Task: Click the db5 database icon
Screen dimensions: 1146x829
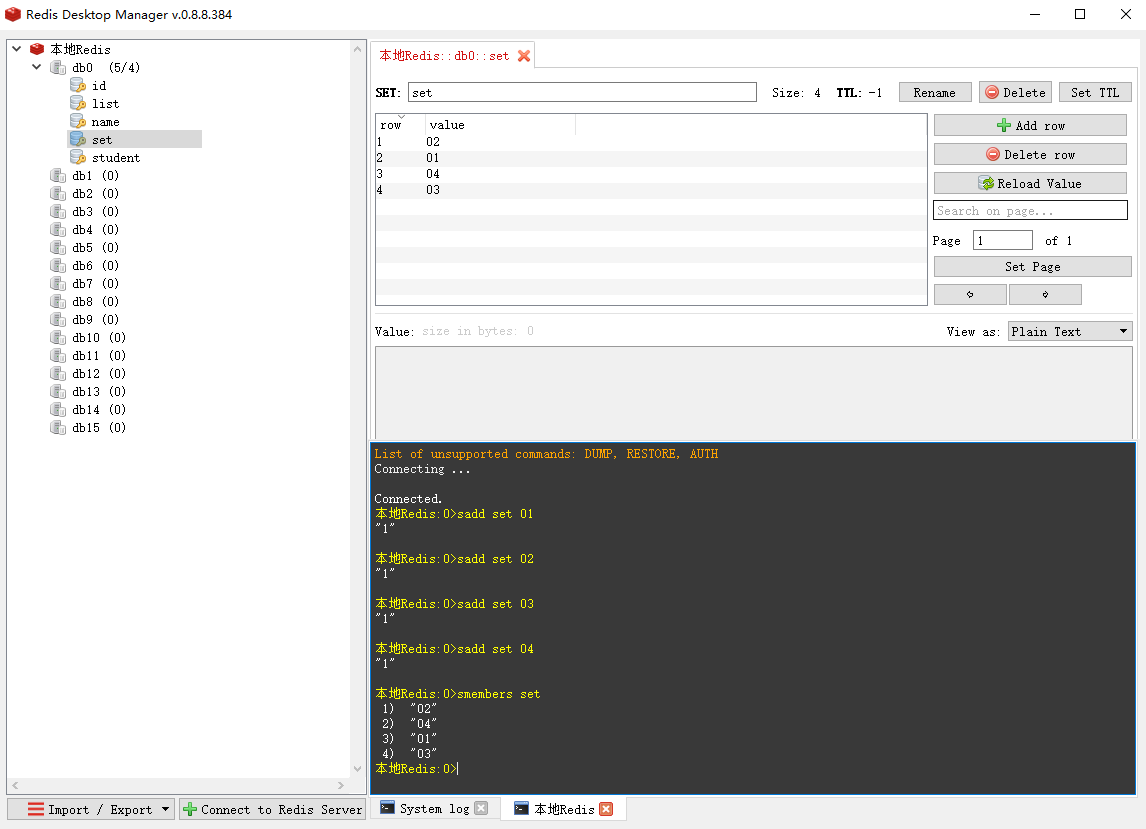Action: 58,248
